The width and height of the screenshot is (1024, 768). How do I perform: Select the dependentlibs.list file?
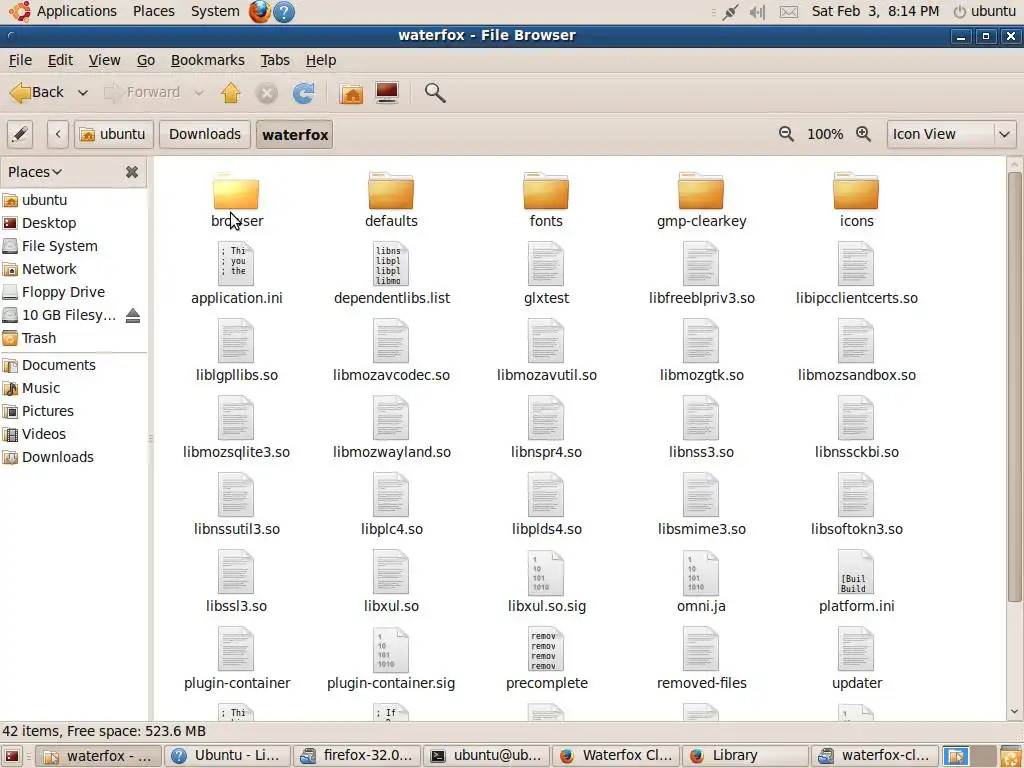click(x=391, y=274)
